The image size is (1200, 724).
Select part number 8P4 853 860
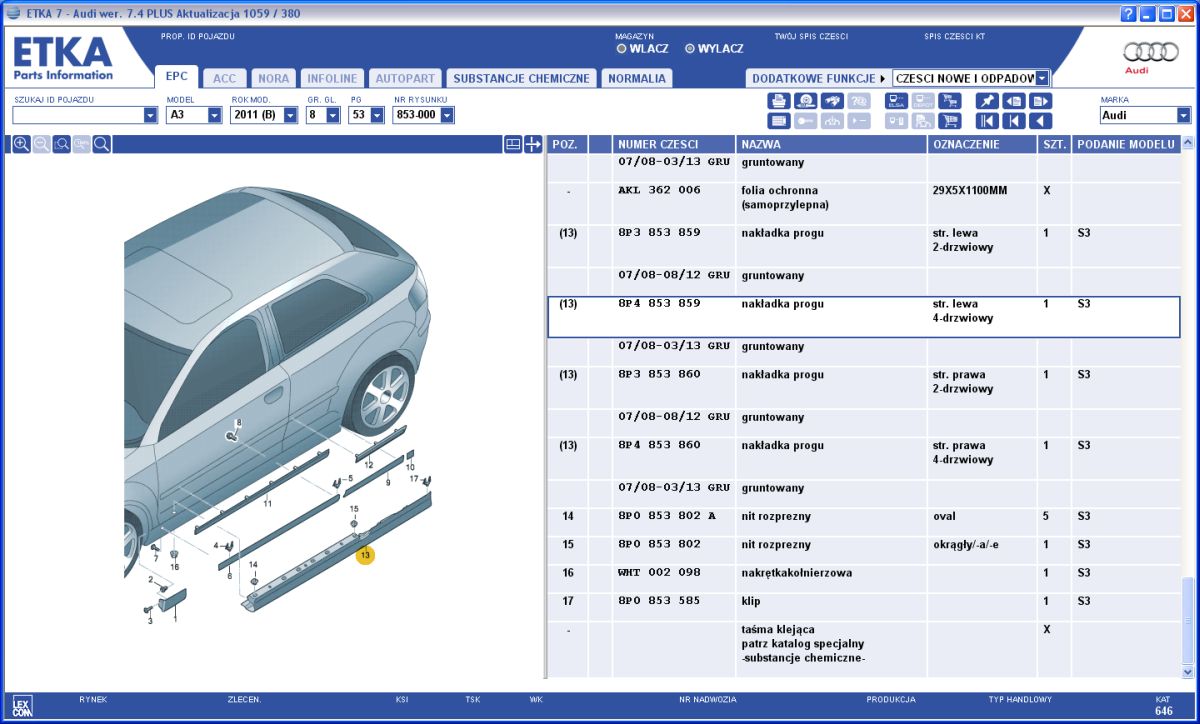pos(660,445)
